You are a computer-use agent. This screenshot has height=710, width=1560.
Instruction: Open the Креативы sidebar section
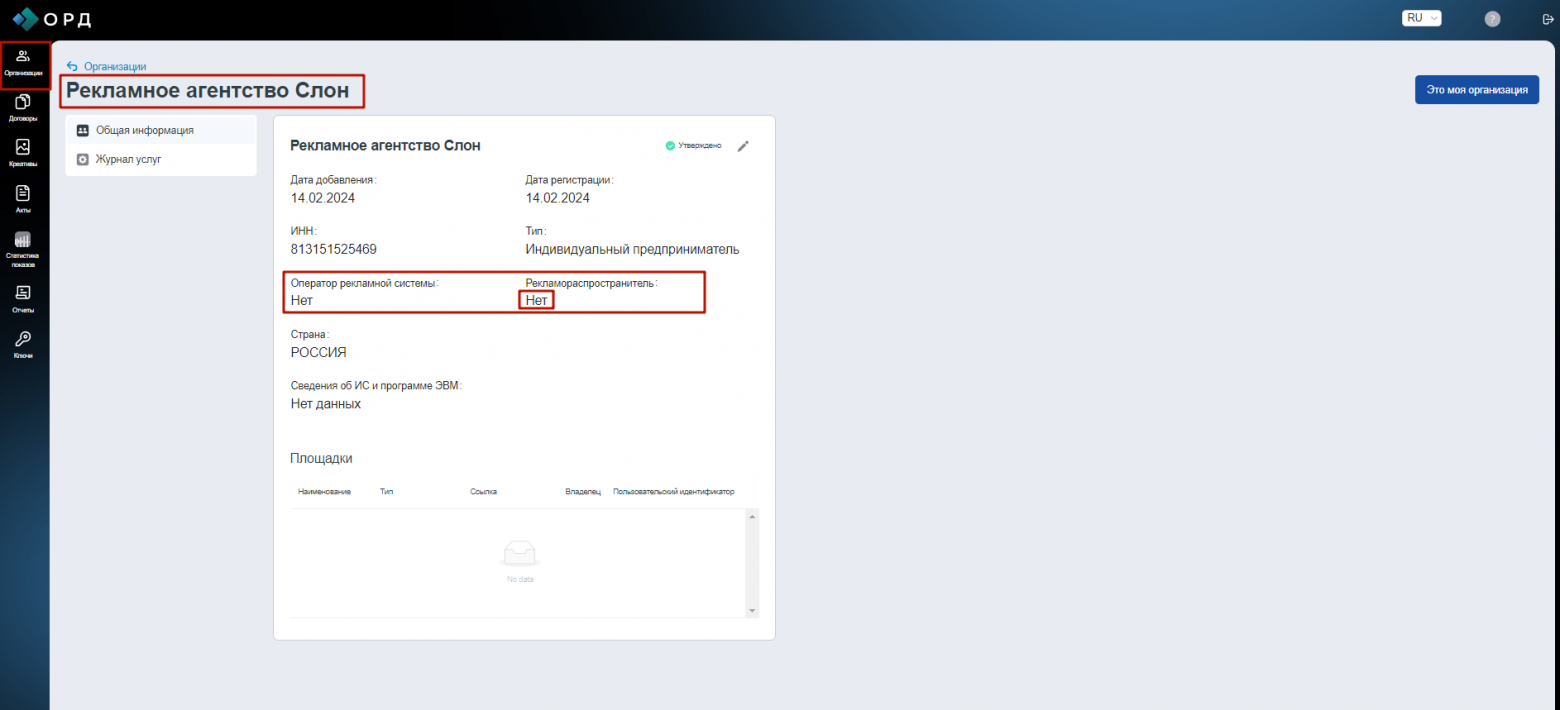(23, 154)
